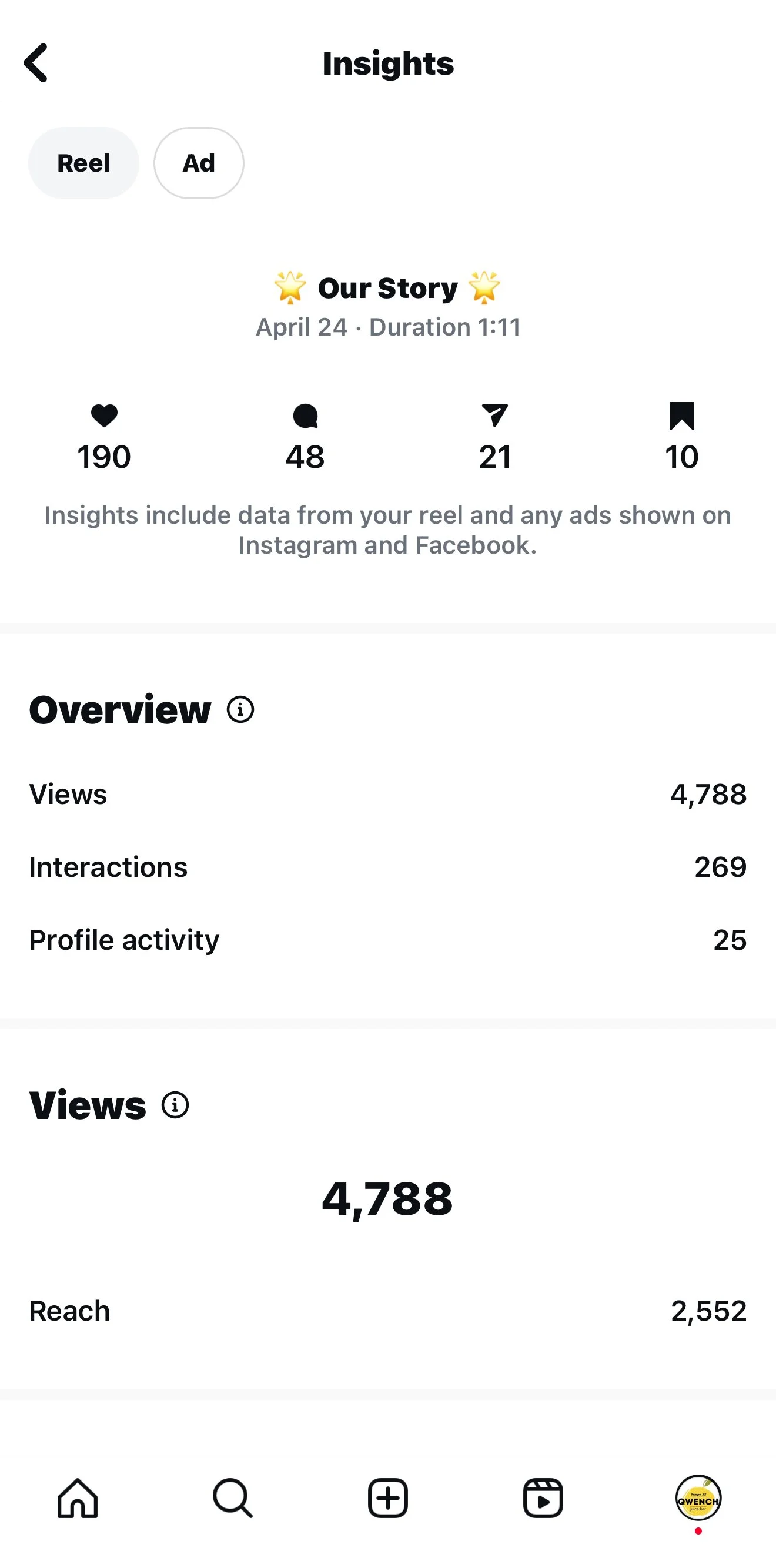This screenshot has height=1568, width=776.
Task: Select the Reel filter chip
Action: click(x=83, y=163)
